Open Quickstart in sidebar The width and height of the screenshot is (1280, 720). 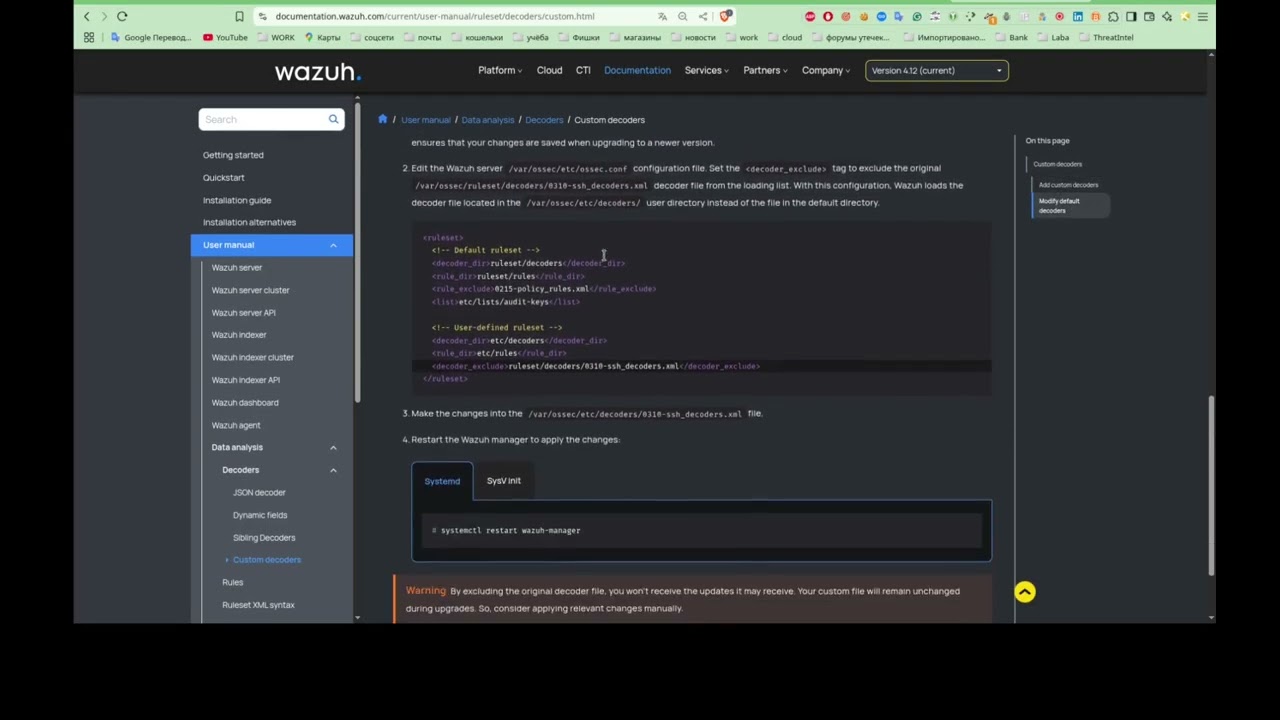point(223,178)
